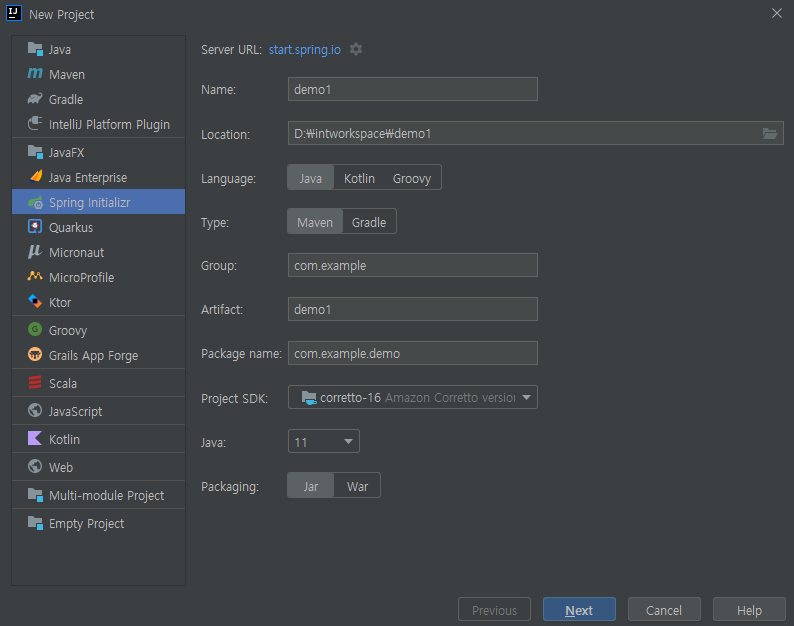Click the JavaScript globe icon
This screenshot has width=794, height=626.
(35, 410)
